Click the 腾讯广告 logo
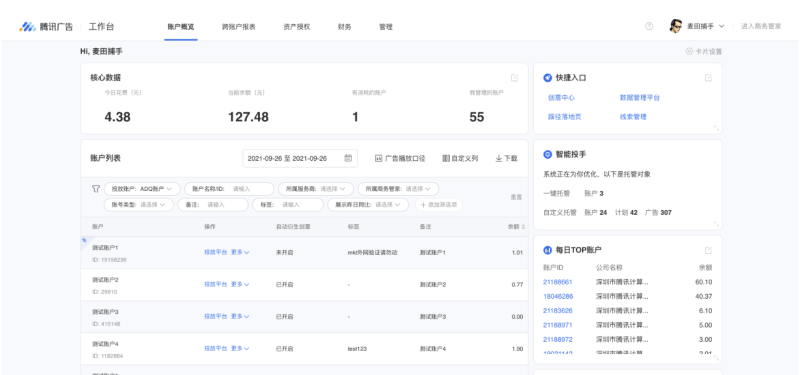800x375 pixels. tap(46, 27)
